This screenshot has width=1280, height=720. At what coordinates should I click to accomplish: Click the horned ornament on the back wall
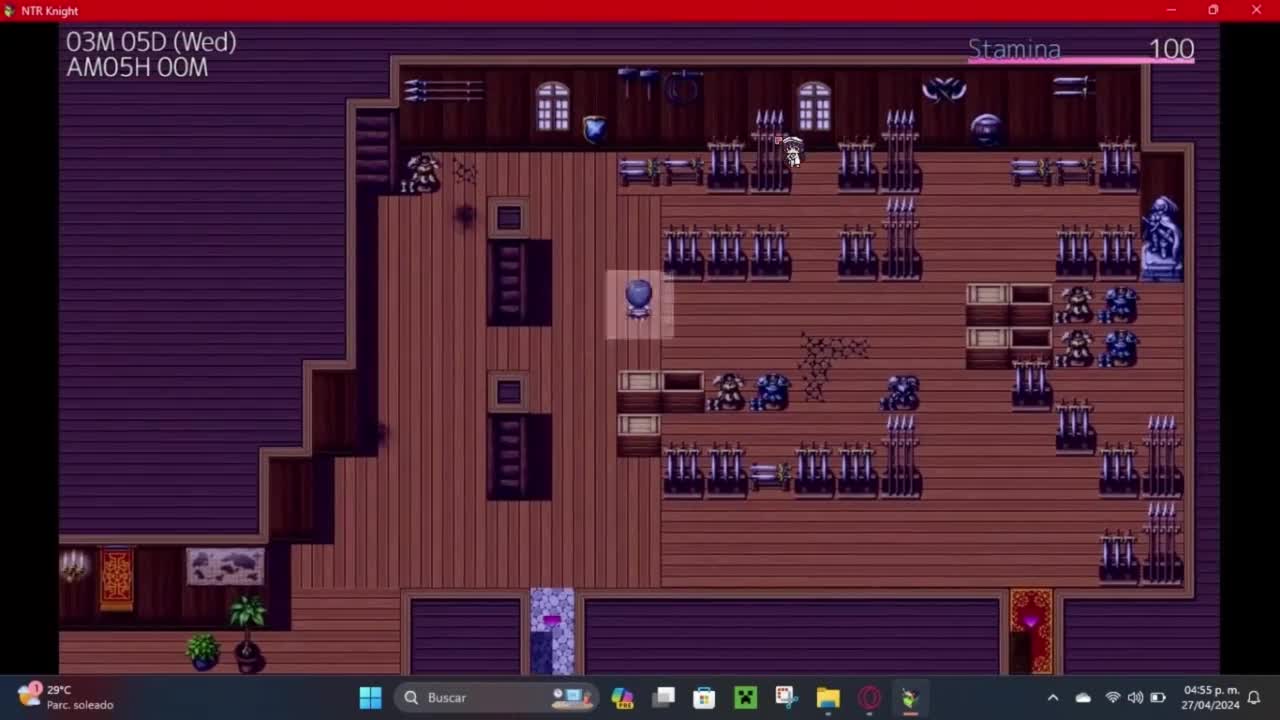(944, 90)
